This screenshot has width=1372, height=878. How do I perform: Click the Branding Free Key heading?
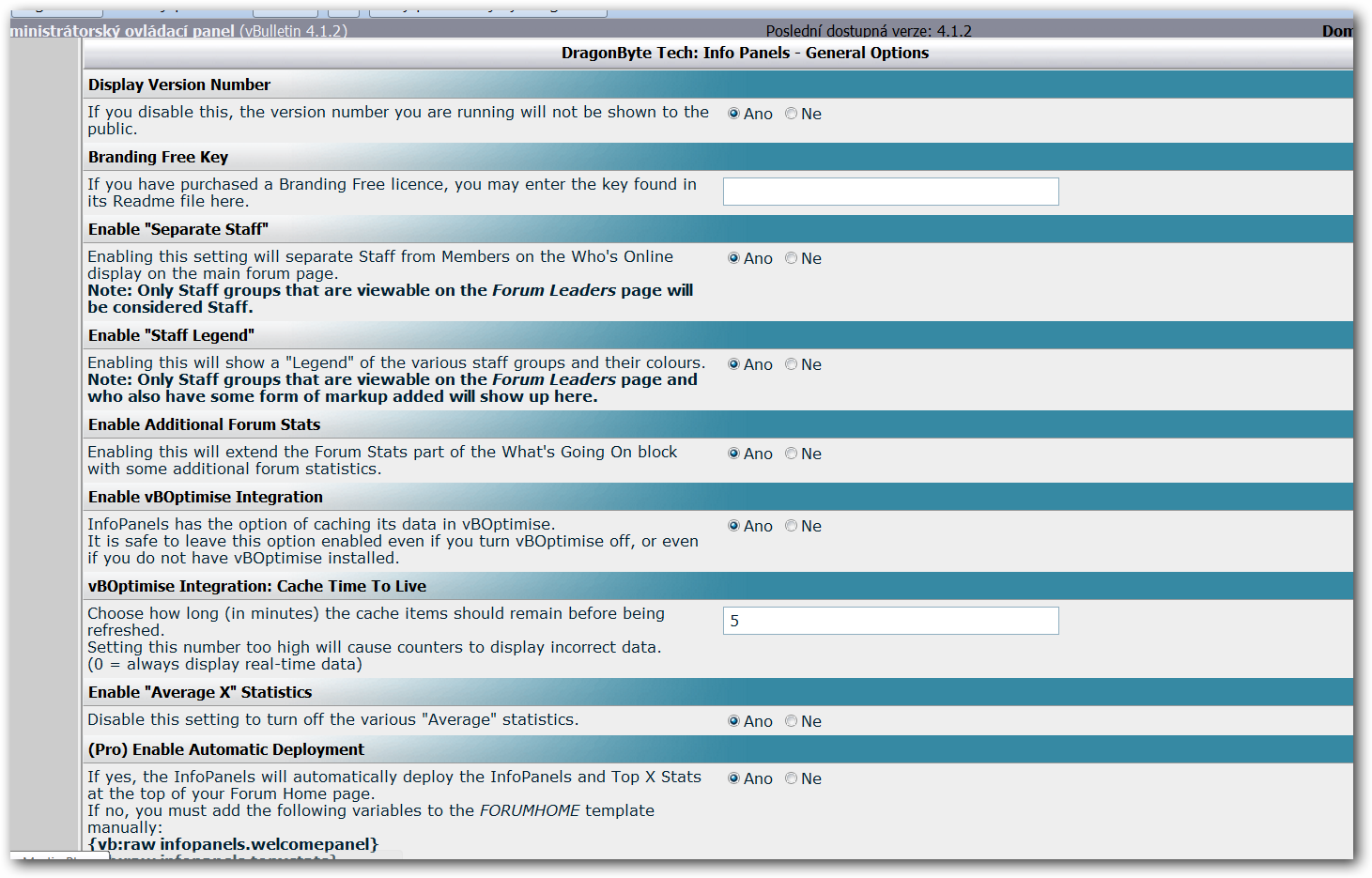tap(159, 157)
